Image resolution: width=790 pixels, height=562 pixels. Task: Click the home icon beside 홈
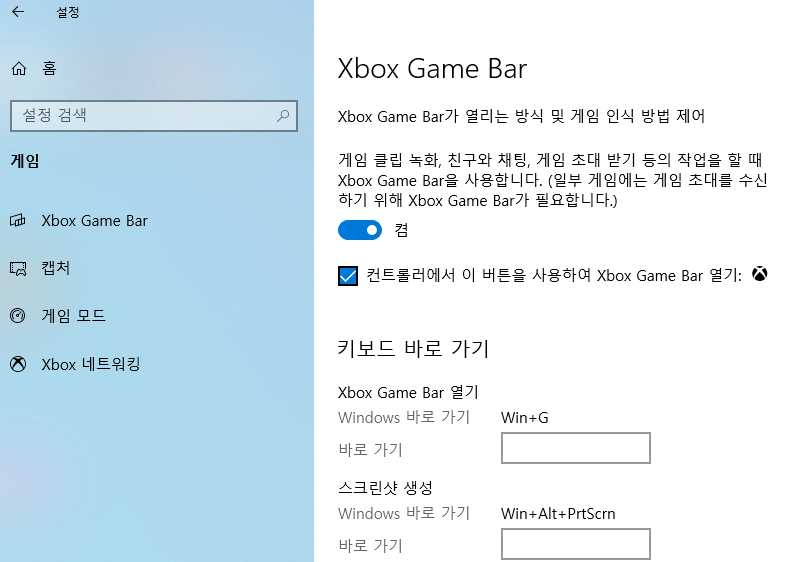point(19,68)
